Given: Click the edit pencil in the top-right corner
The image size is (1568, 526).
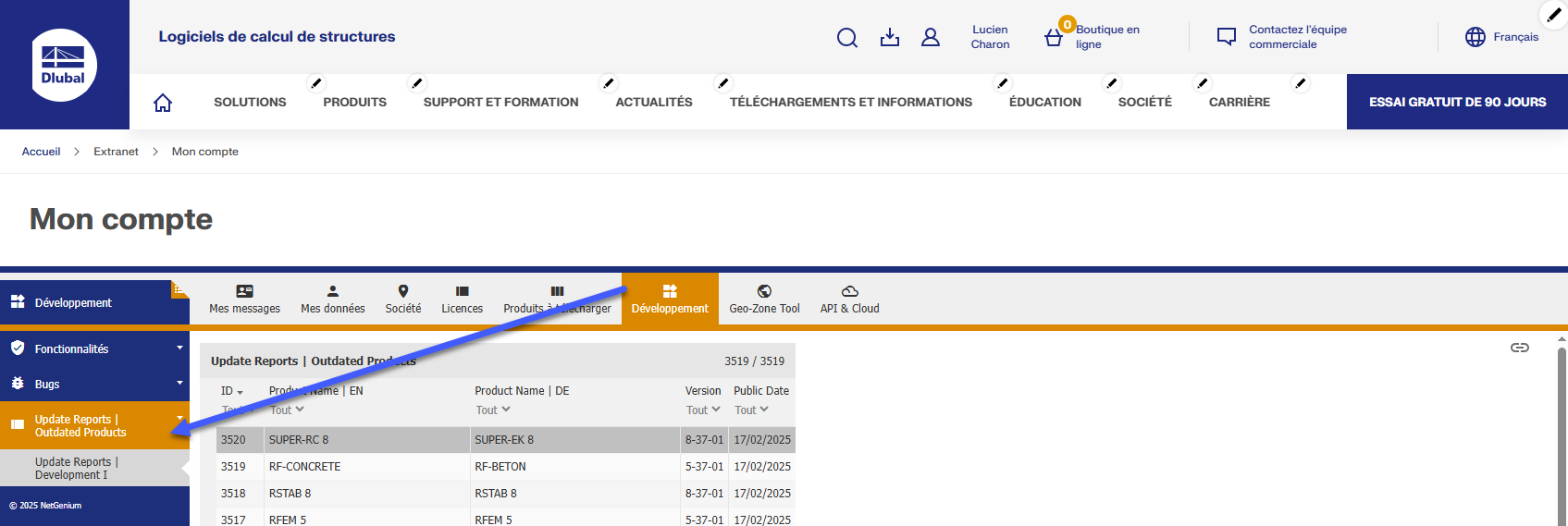Looking at the screenshot, I should point(1554,15).
